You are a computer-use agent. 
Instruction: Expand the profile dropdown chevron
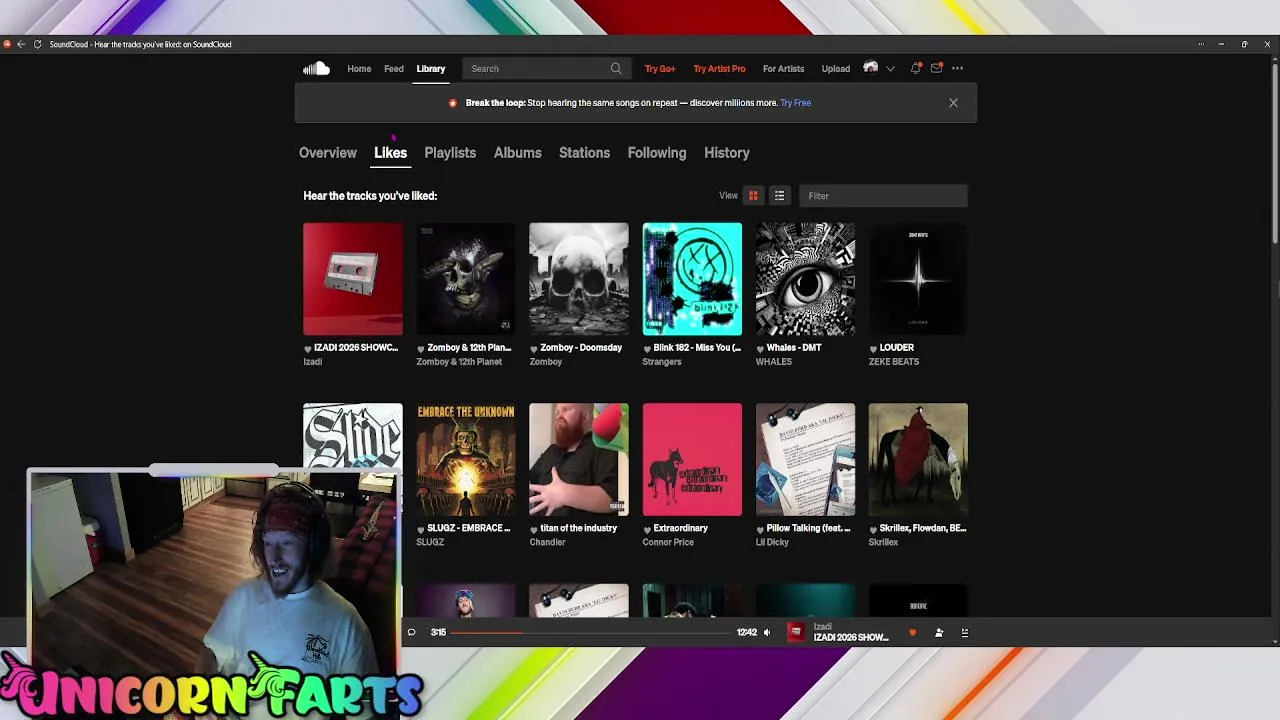click(x=890, y=68)
